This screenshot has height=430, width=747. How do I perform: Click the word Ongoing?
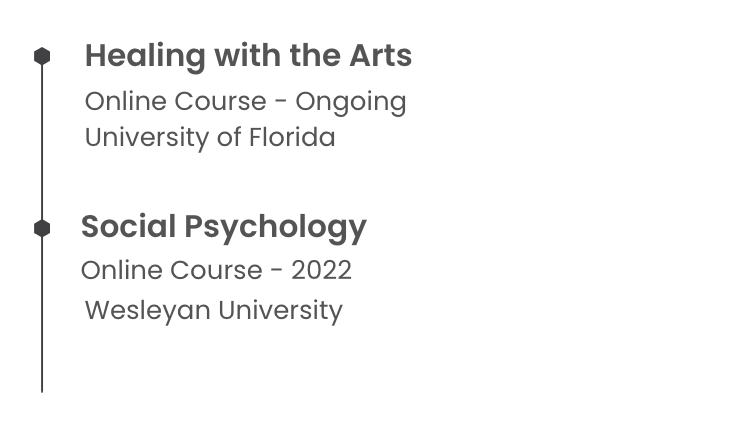(351, 103)
